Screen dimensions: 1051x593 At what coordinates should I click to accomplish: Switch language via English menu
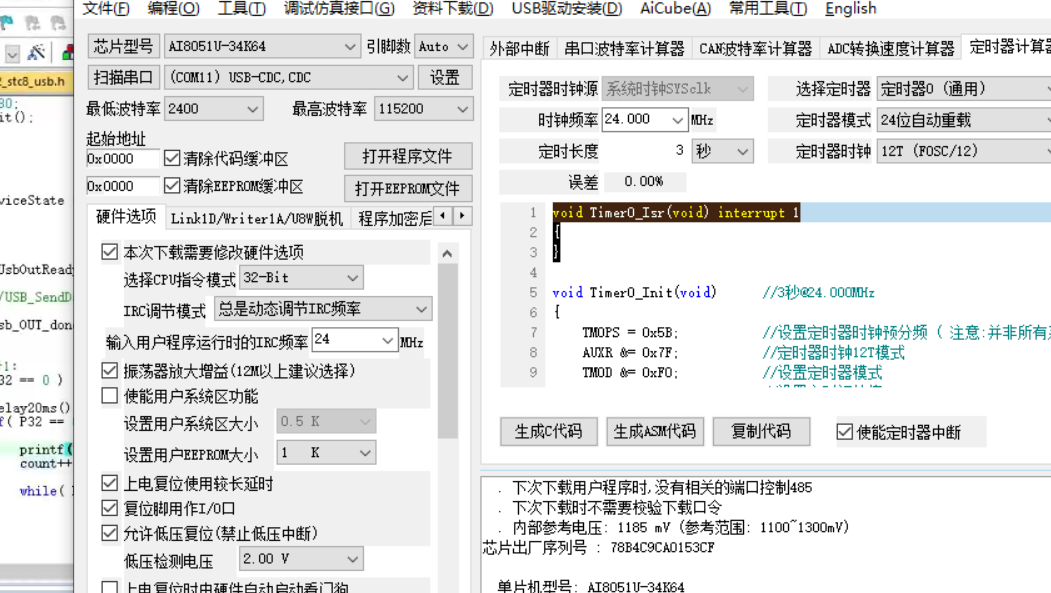[851, 9]
